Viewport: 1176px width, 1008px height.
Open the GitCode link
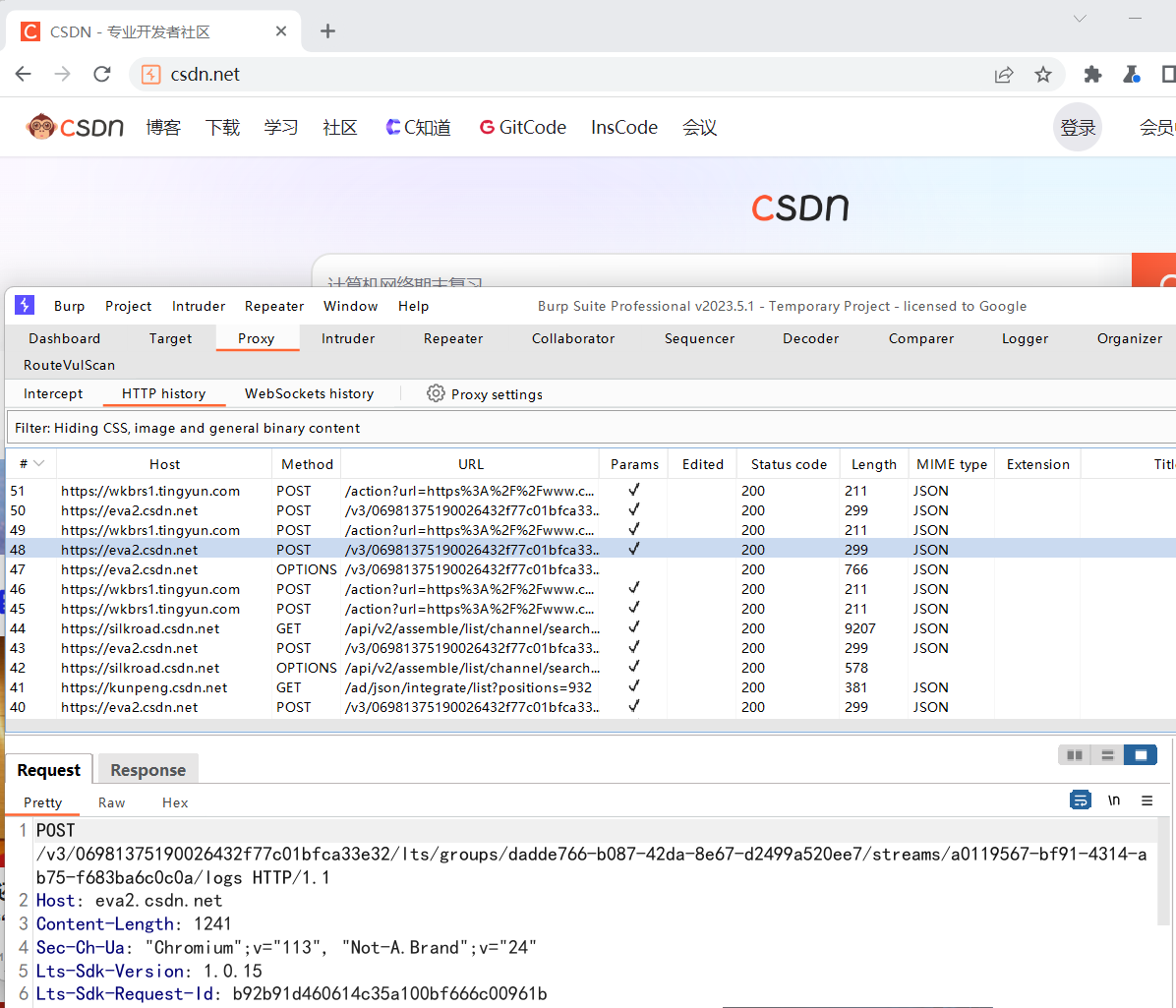[x=523, y=128]
